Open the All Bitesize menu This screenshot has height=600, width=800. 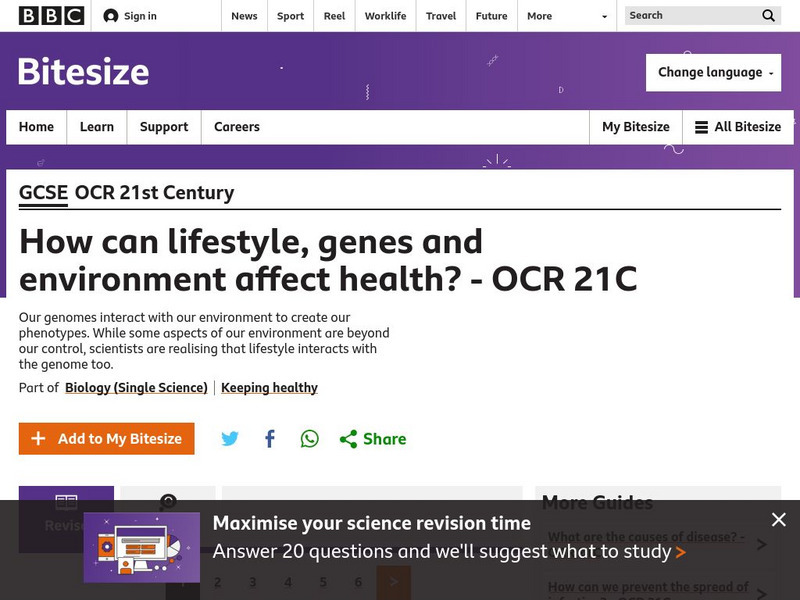[x=738, y=127]
